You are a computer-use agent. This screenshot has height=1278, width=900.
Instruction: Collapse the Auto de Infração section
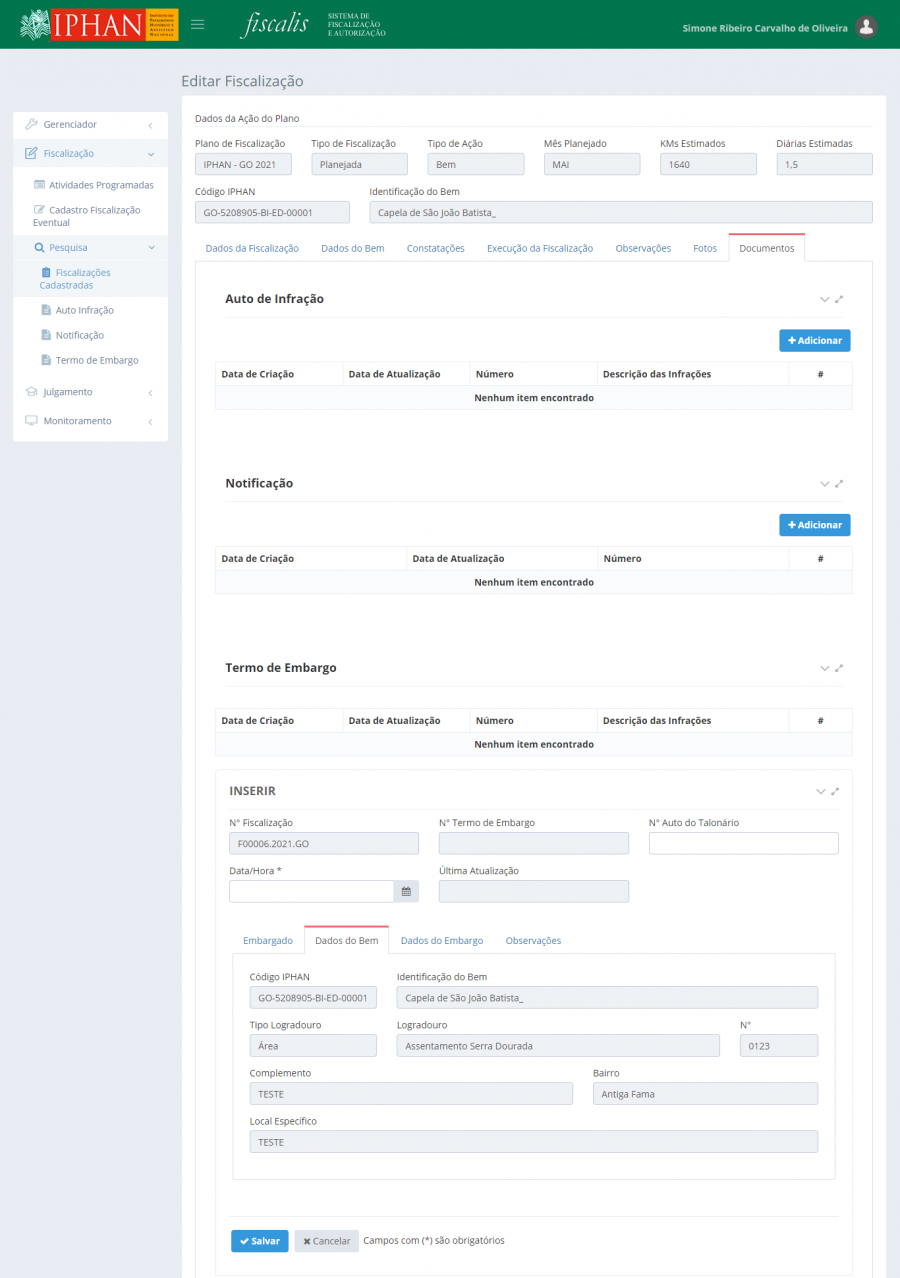(825, 299)
